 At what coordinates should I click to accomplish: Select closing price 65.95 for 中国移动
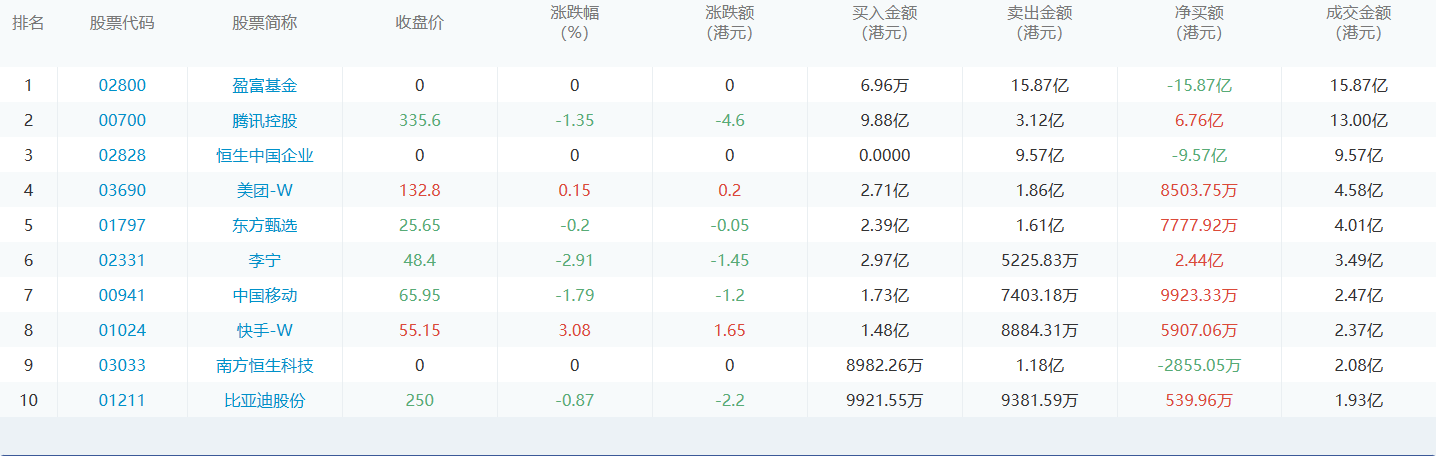point(419,296)
